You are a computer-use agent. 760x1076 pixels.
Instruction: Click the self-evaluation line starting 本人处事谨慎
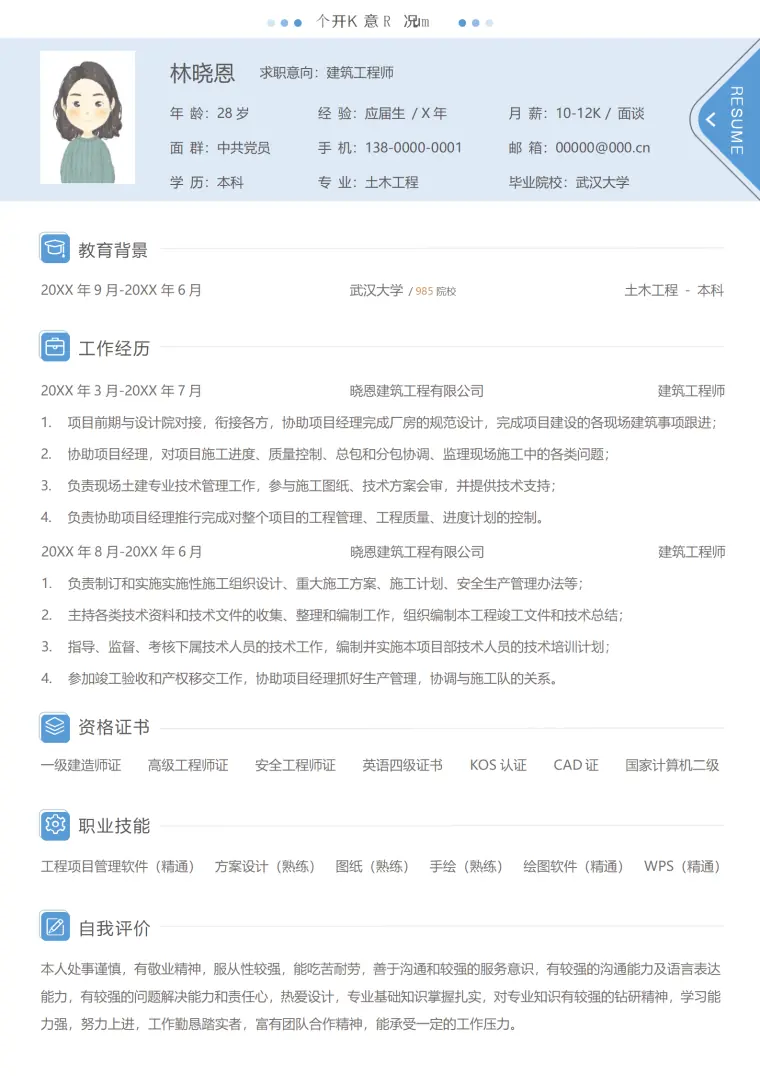pyautogui.click(x=381, y=969)
